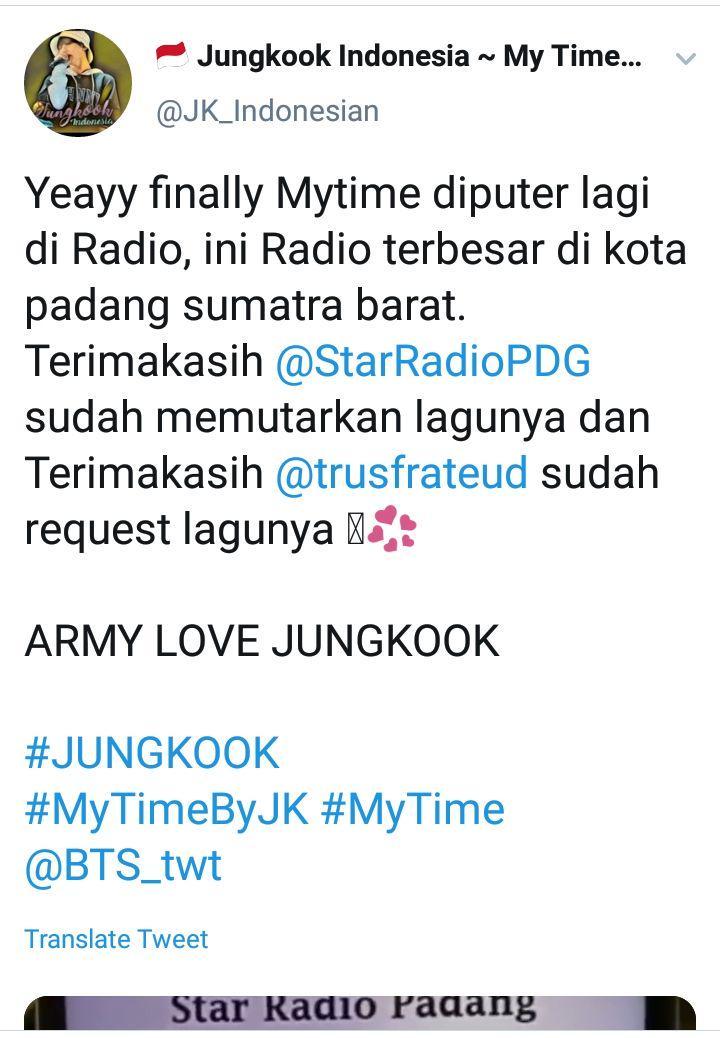Screen dimensions: 720x1038
Task: Click the Indonesian flag emoji in name
Action: 172,56
